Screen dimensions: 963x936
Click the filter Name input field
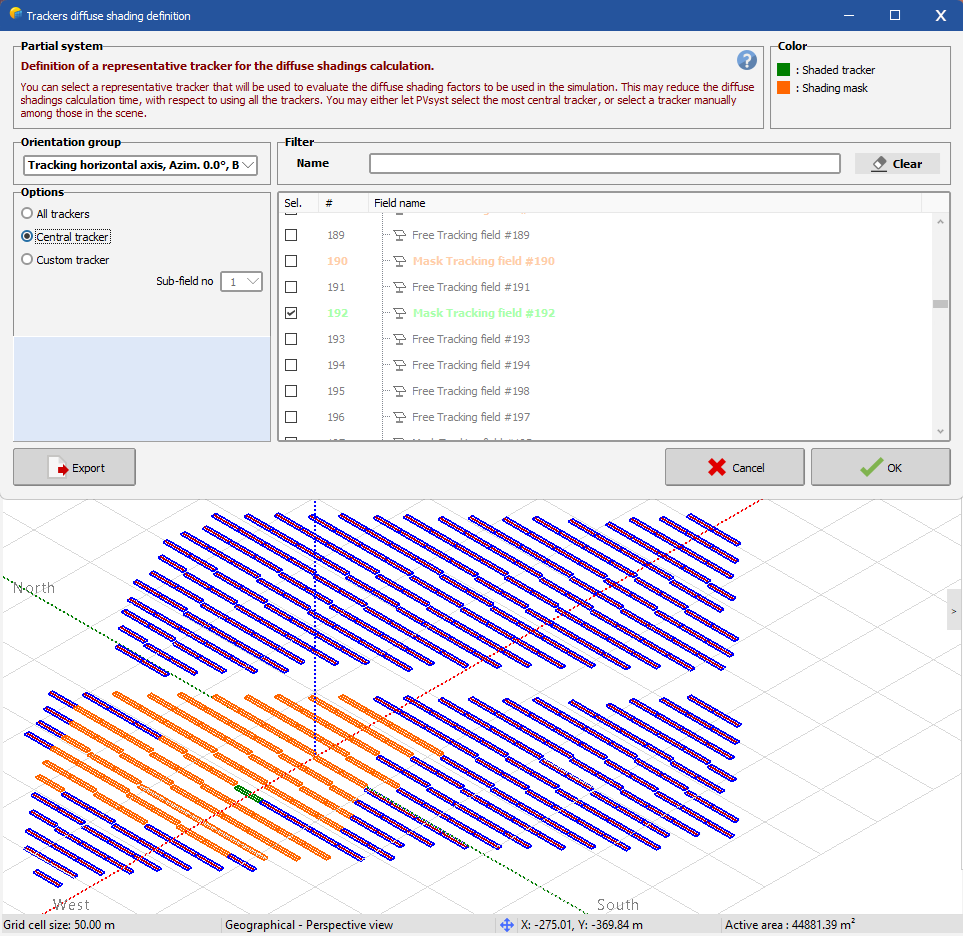604,163
